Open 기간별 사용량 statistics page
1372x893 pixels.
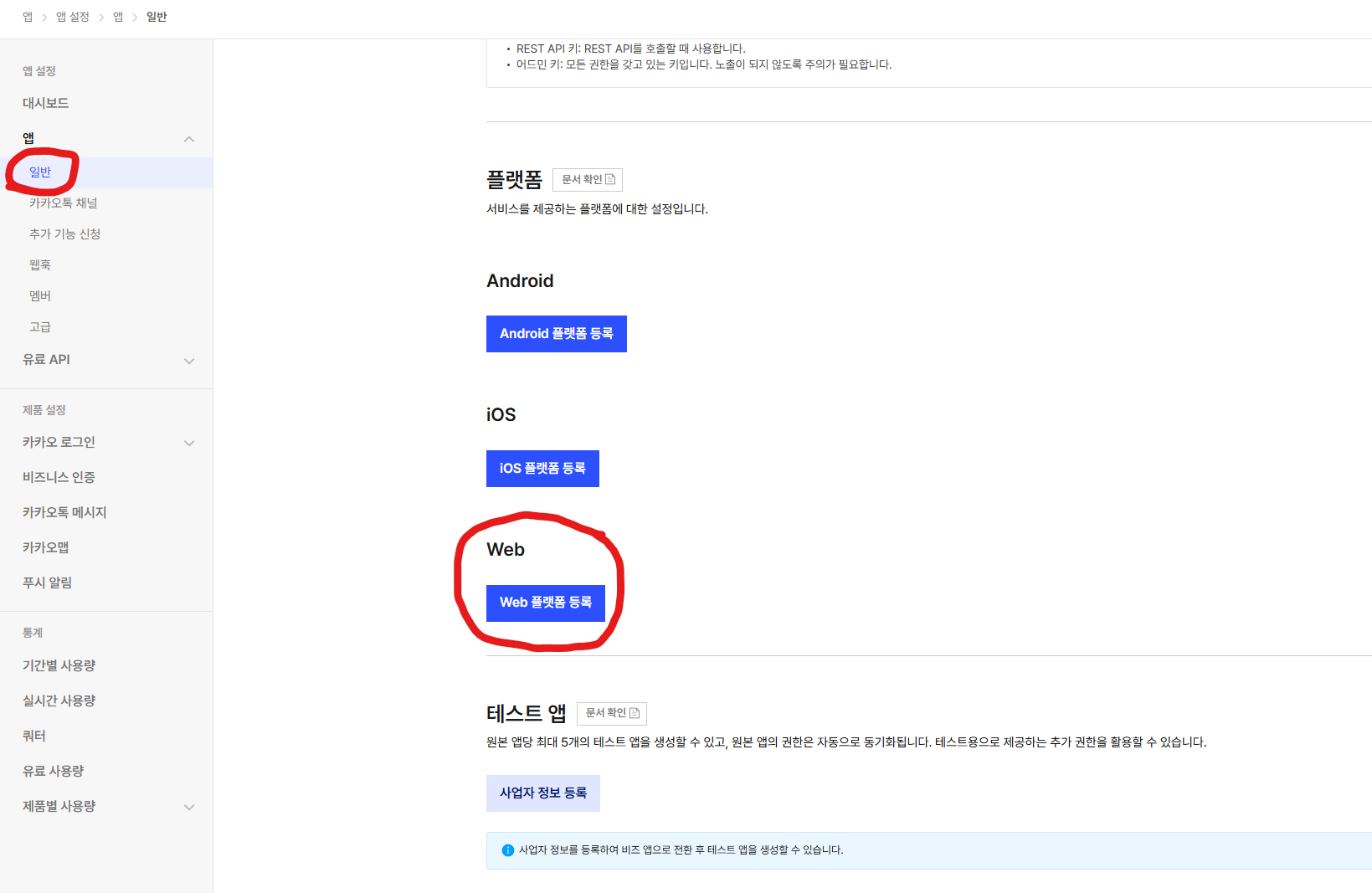tap(59, 665)
